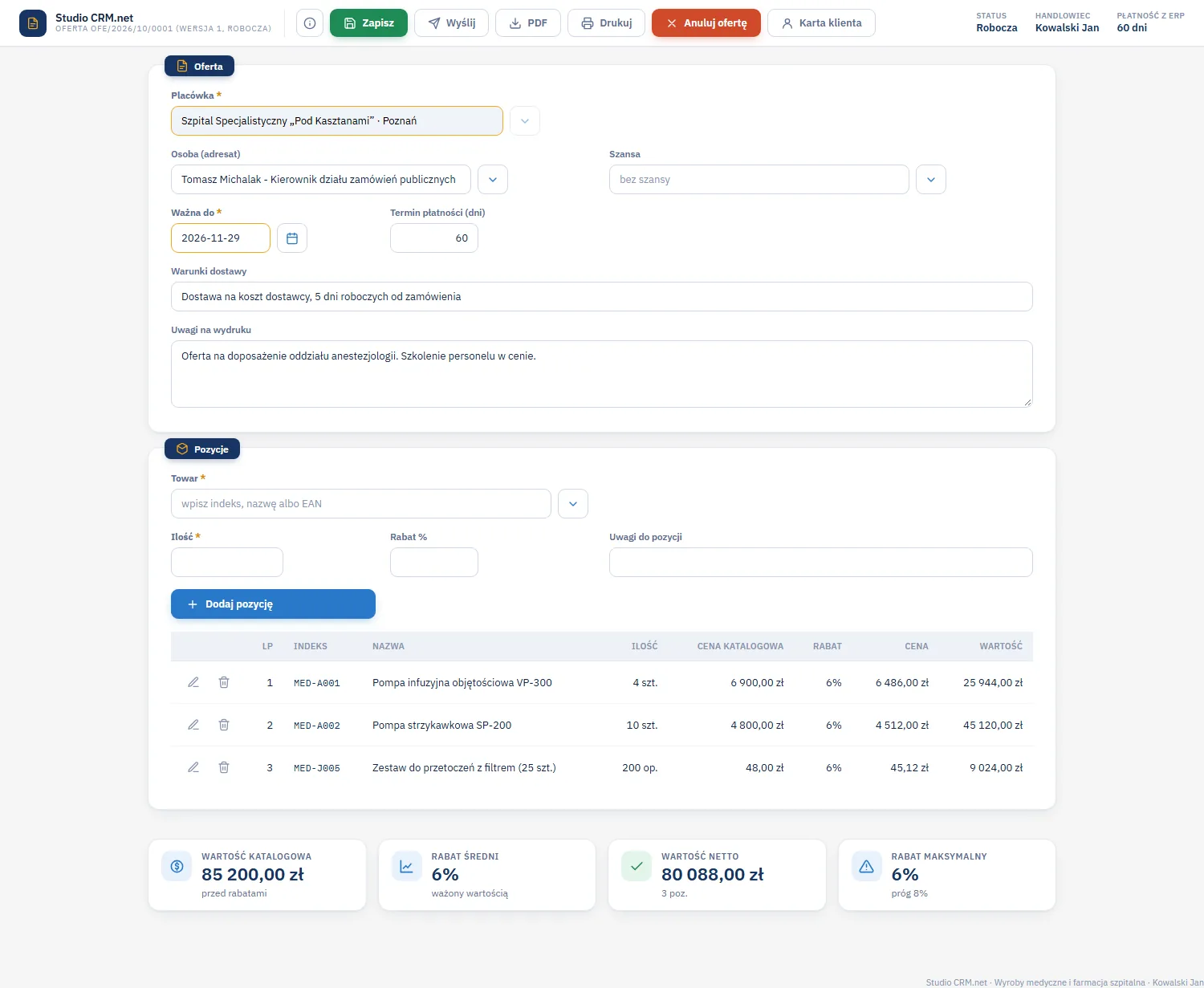The height and width of the screenshot is (988, 1204).
Task: Edit the MED-J005 row with the pencil icon
Action: click(x=193, y=767)
